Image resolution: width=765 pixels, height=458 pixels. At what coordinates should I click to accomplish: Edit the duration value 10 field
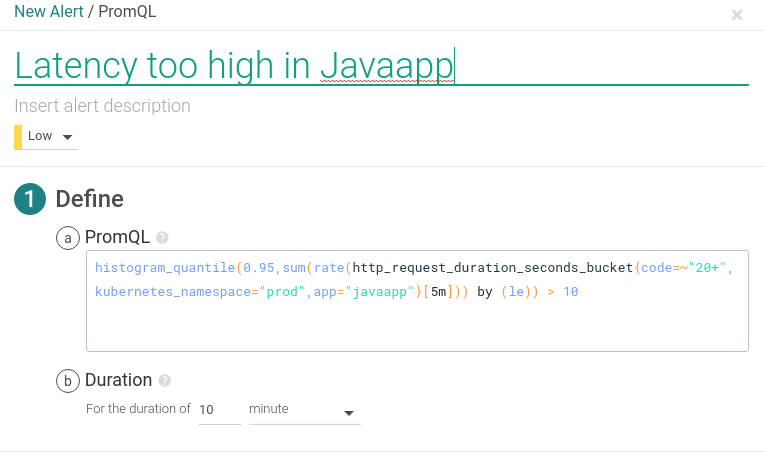coord(220,410)
